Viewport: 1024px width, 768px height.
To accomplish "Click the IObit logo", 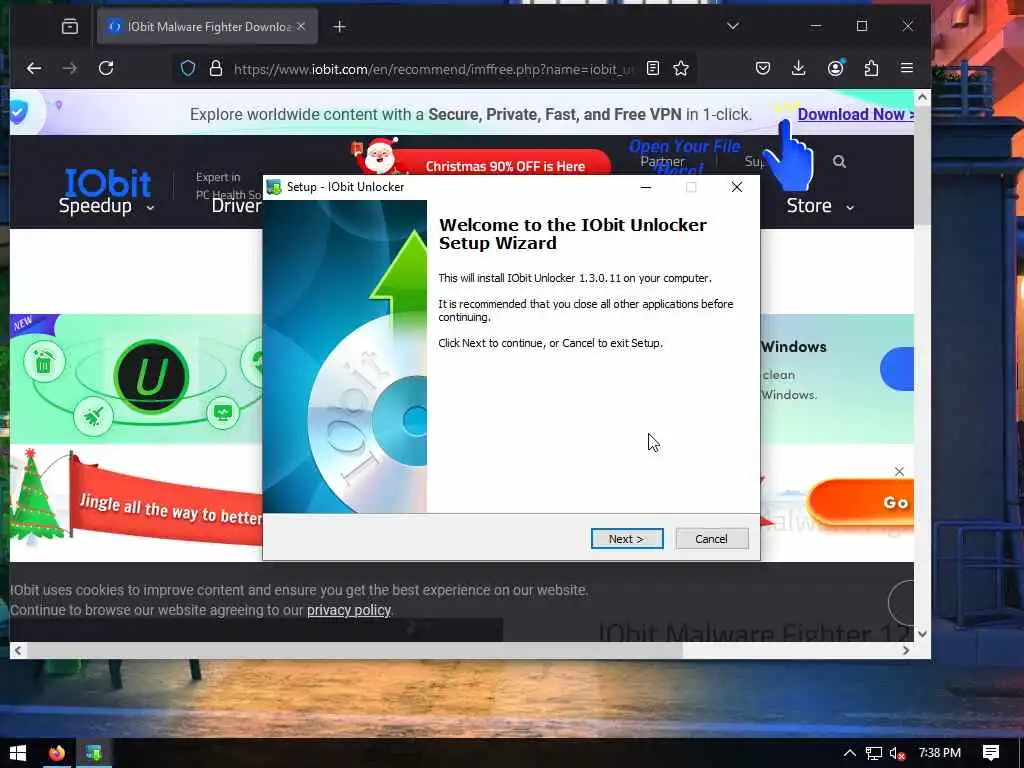I will point(108,183).
